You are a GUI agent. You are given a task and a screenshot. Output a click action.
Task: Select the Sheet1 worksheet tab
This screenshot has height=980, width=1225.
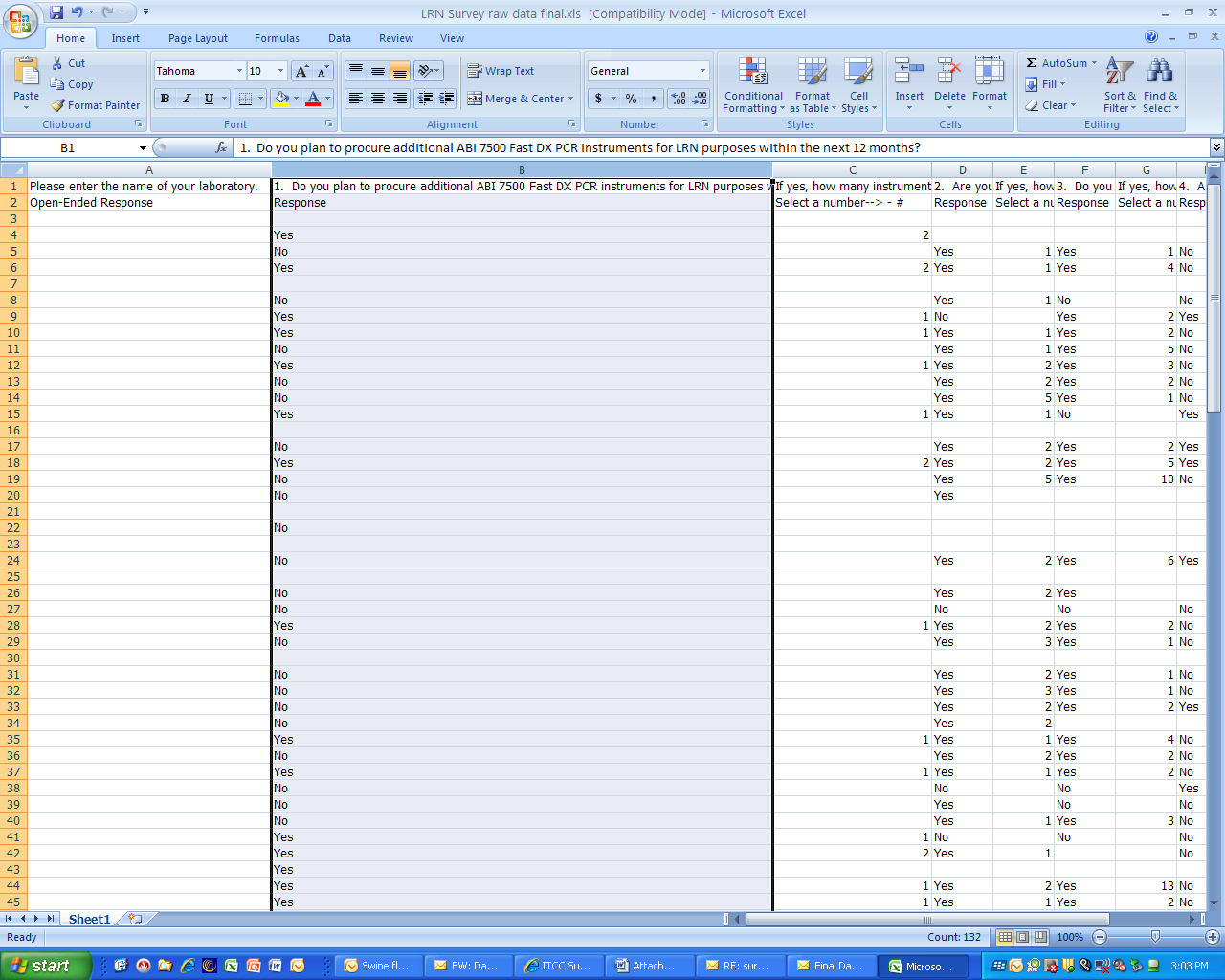point(89,919)
